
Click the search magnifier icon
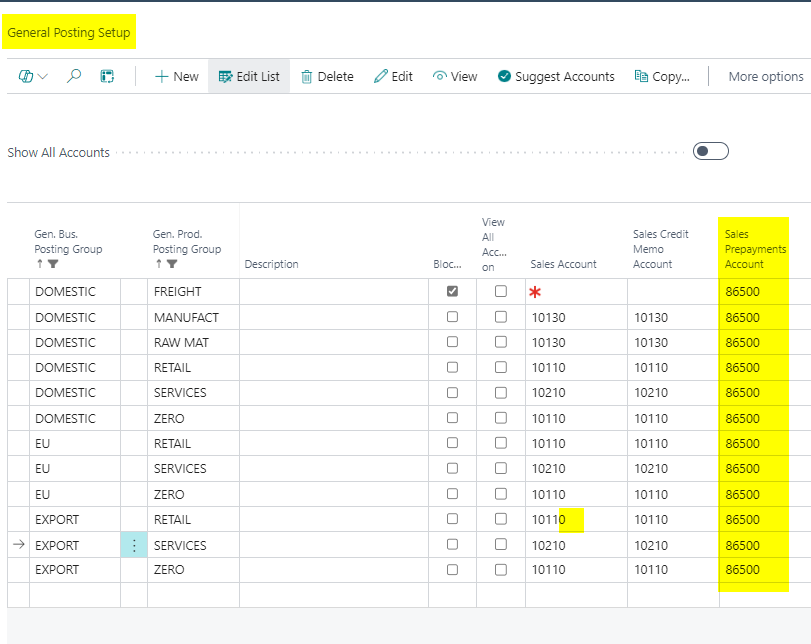[x=74, y=76]
